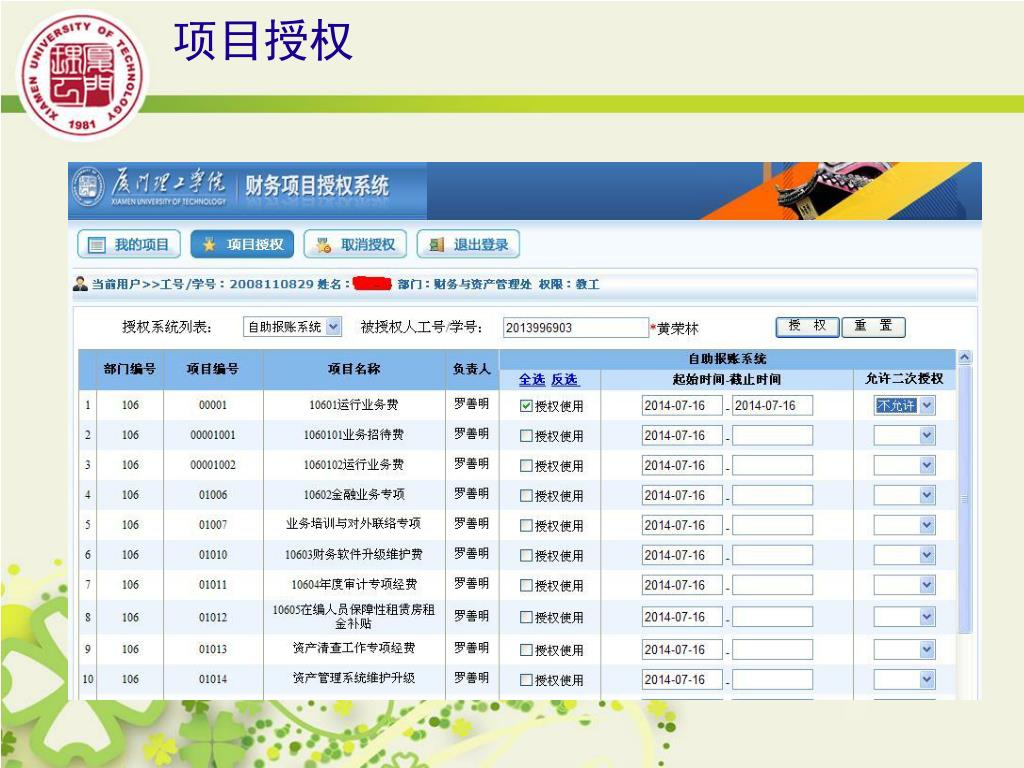
Task: Click the 全选 link
Action: (532, 379)
